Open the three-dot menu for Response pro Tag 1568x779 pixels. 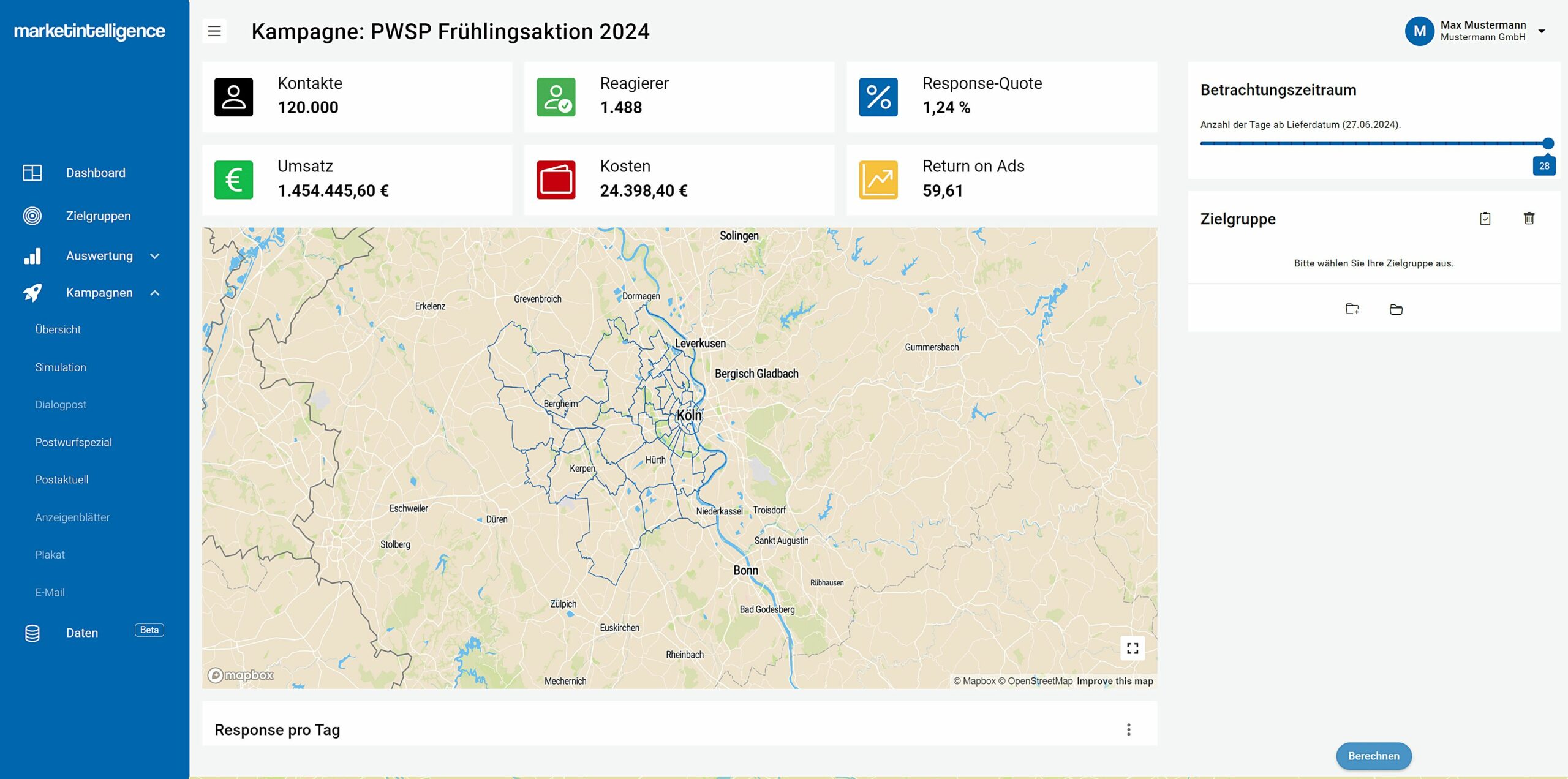(x=1128, y=729)
